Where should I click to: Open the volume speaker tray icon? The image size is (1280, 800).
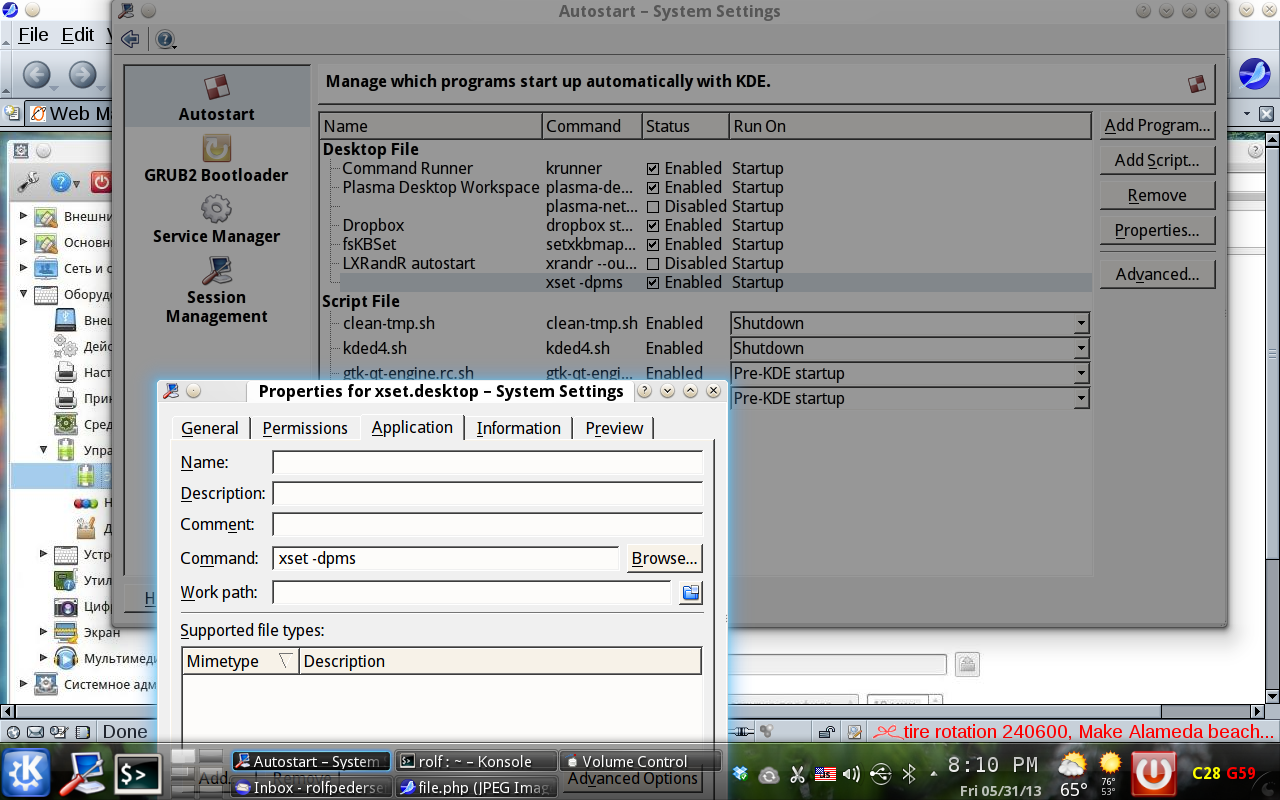(x=851, y=773)
